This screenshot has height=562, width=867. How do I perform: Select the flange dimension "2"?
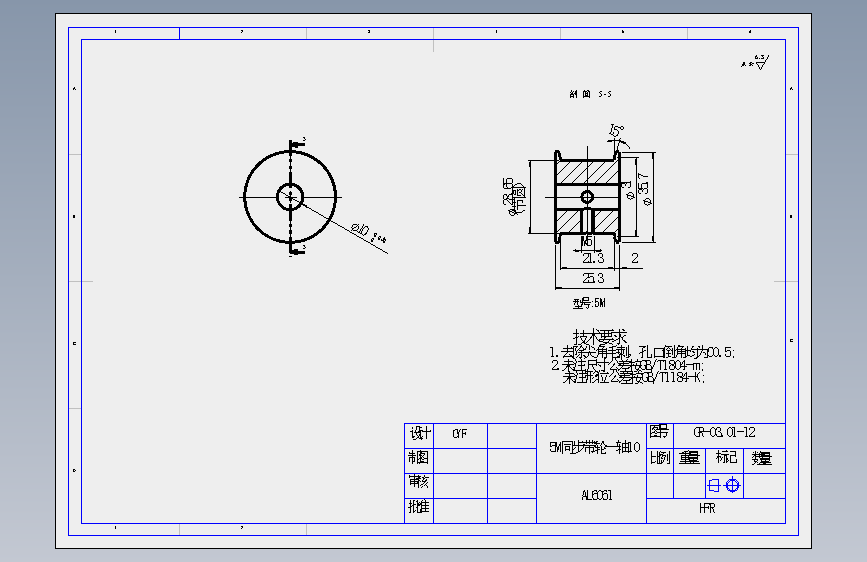635,258
